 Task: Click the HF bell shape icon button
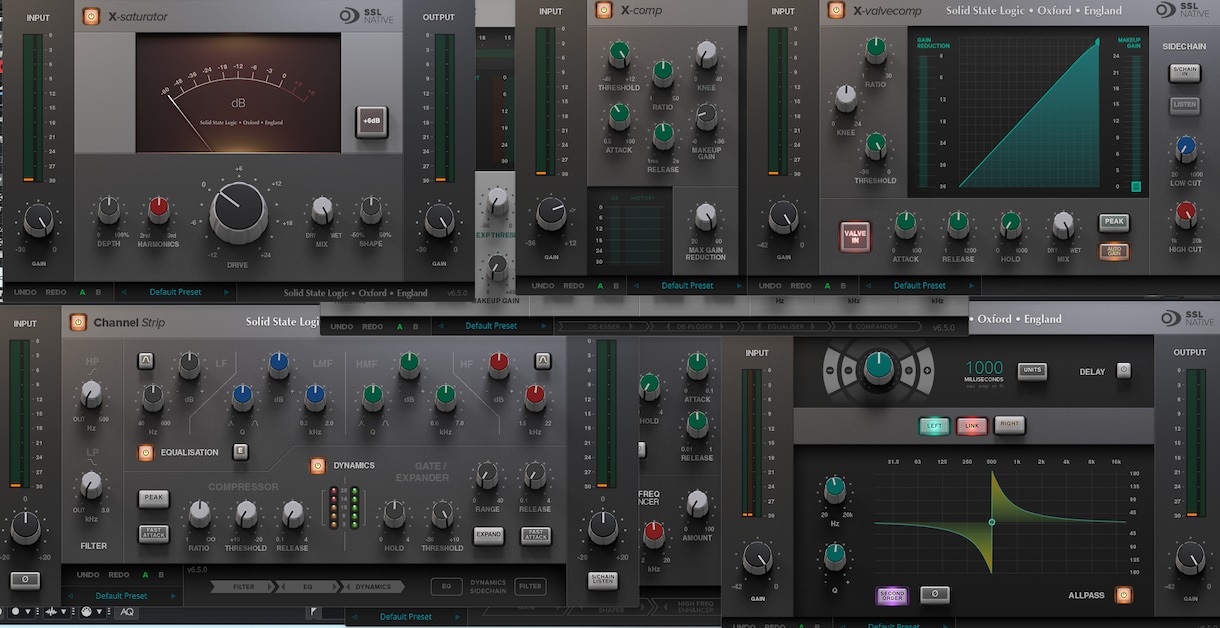click(x=543, y=361)
